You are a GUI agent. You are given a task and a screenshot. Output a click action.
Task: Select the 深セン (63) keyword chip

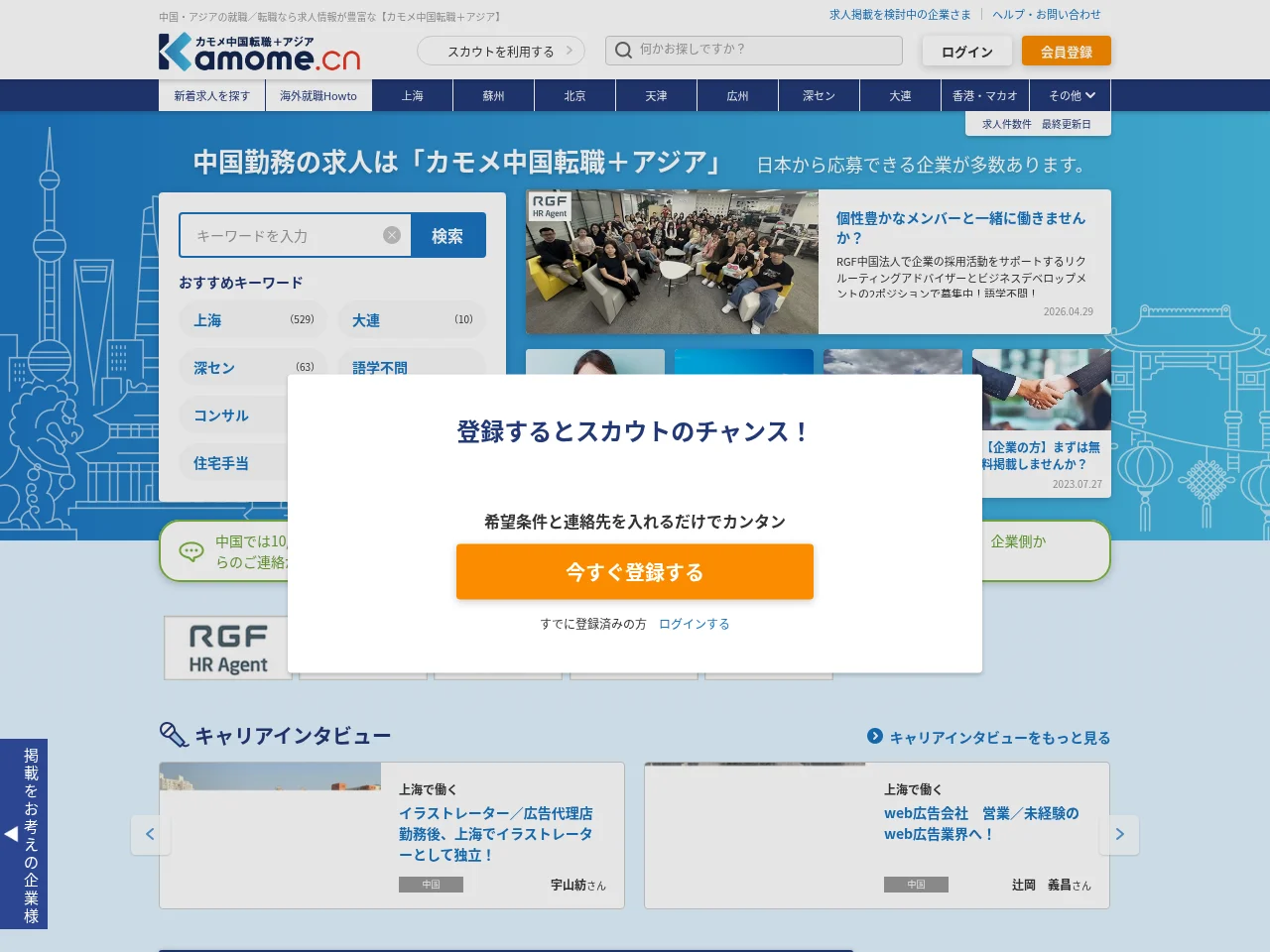click(x=253, y=367)
